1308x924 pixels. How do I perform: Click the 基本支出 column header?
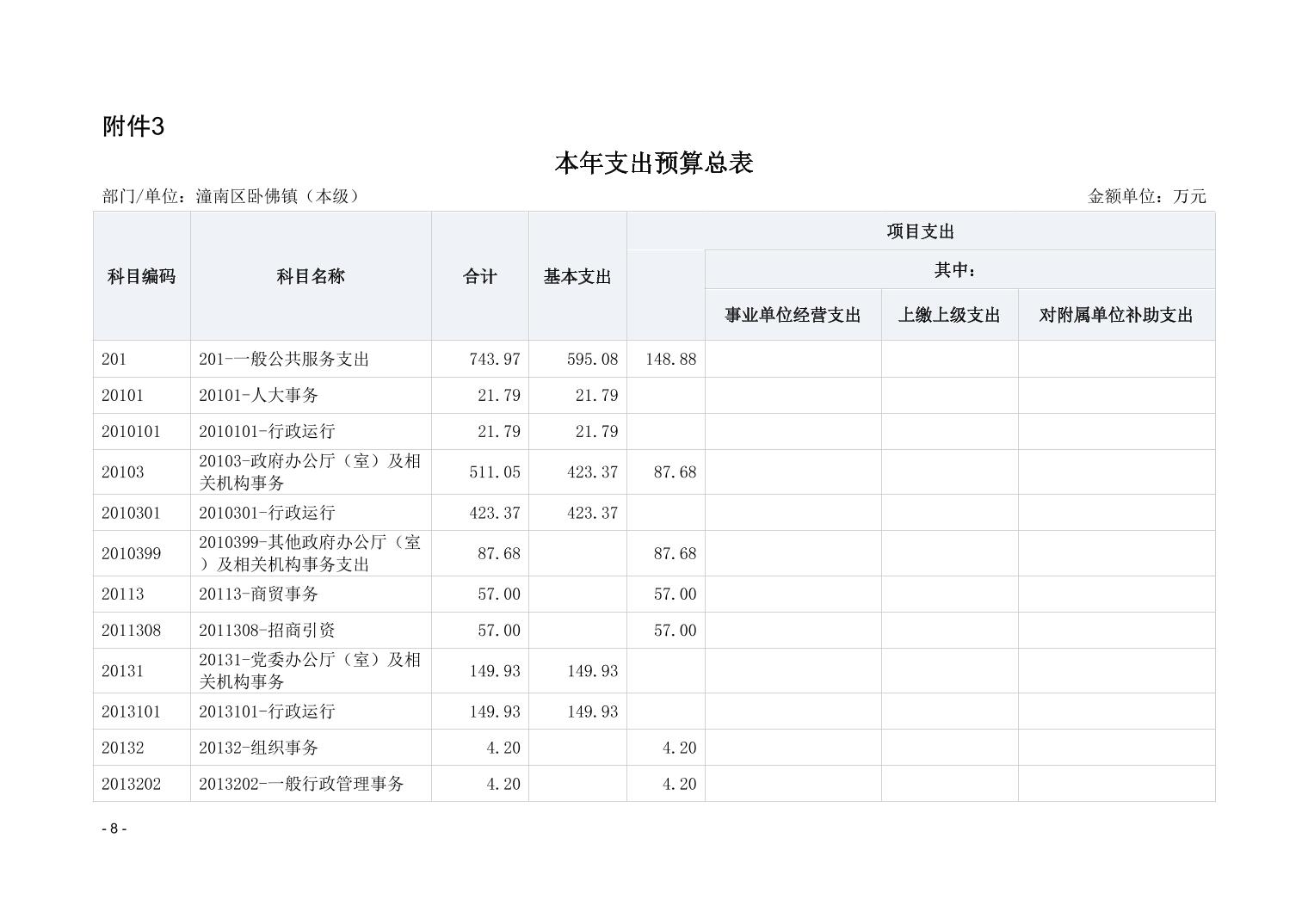[x=577, y=276]
